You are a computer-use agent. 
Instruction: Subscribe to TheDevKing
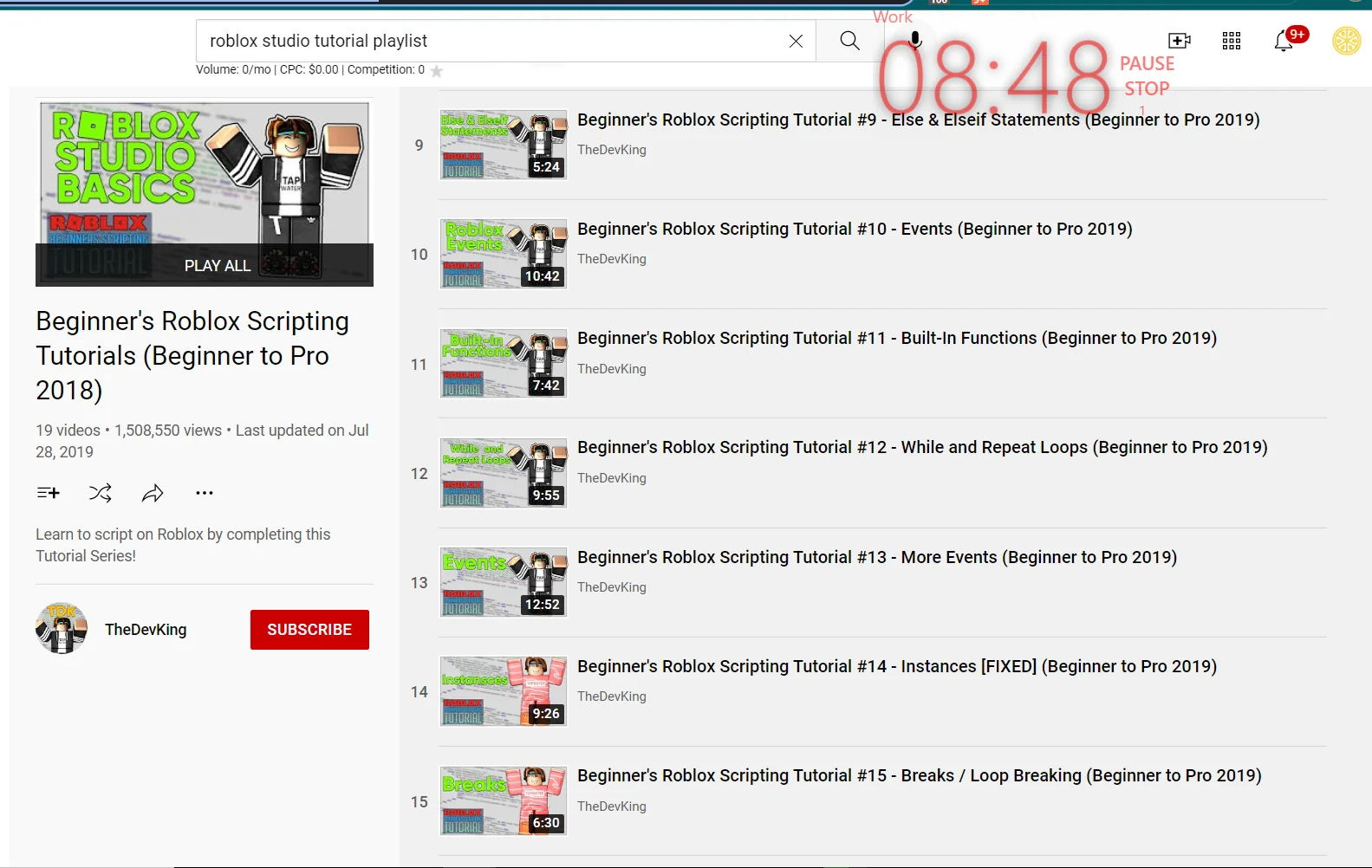coord(309,630)
